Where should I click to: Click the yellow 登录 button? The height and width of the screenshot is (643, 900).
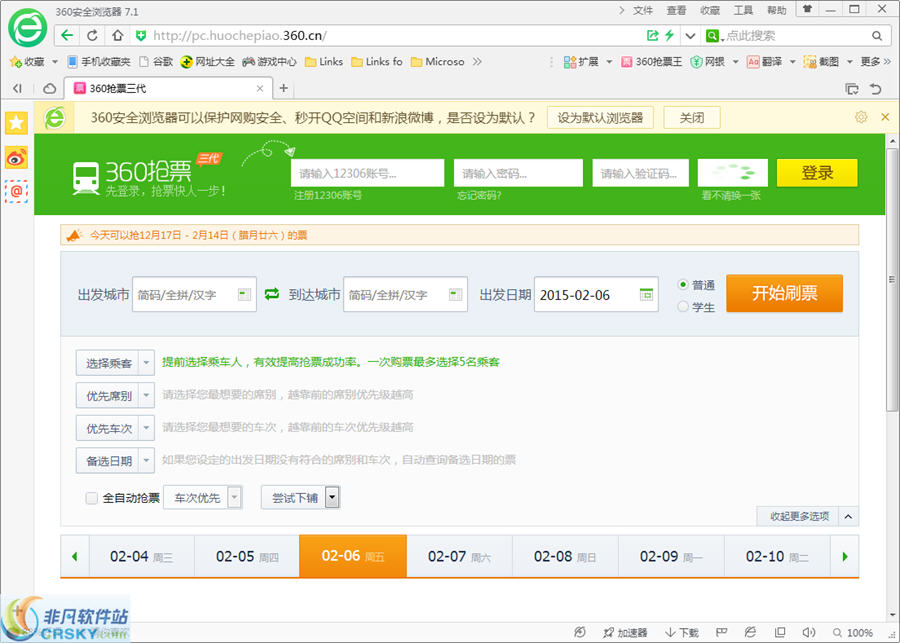[817, 173]
